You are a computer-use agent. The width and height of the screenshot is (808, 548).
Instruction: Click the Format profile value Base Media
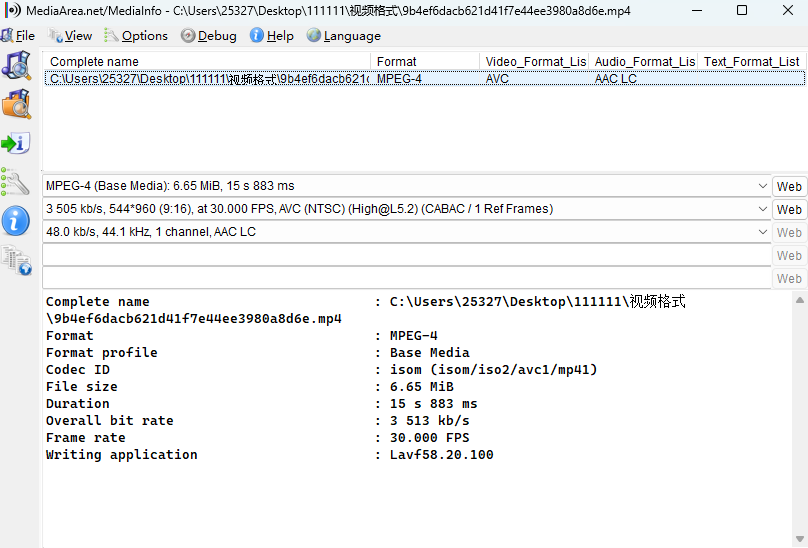coord(429,353)
